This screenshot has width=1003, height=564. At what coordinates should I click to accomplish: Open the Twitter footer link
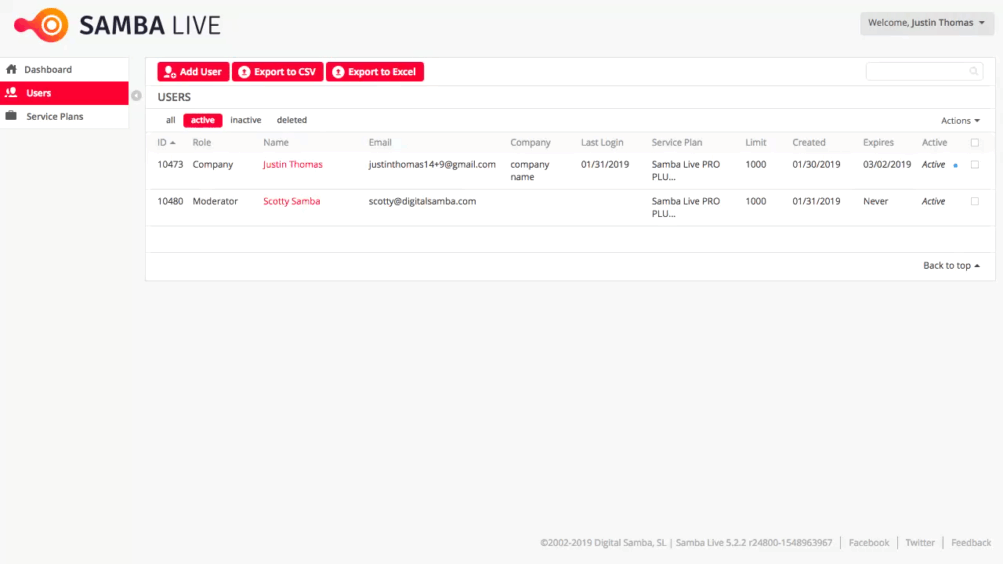point(920,542)
